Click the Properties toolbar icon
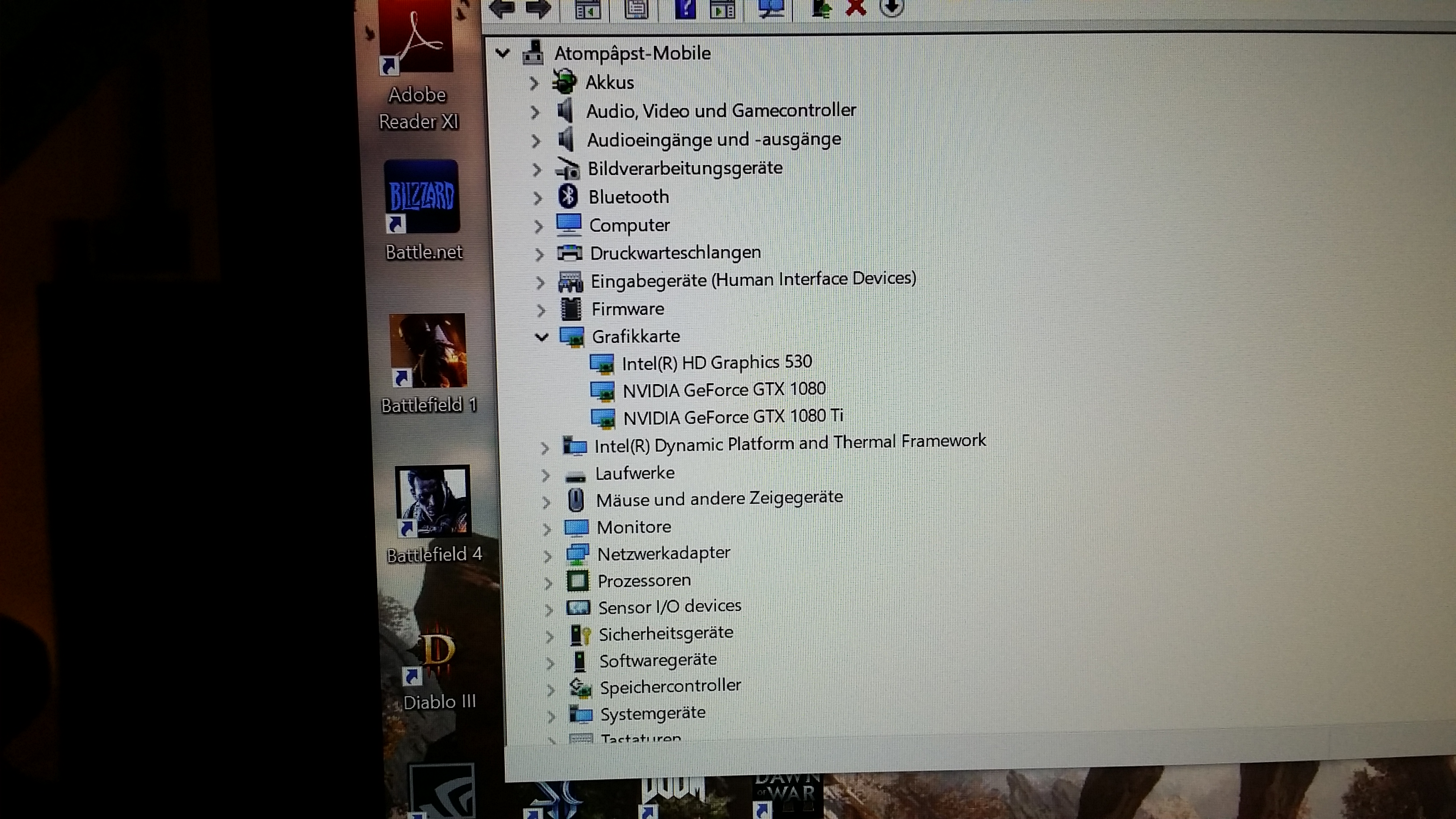The image size is (1456, 819). click(x=636, y=8)
